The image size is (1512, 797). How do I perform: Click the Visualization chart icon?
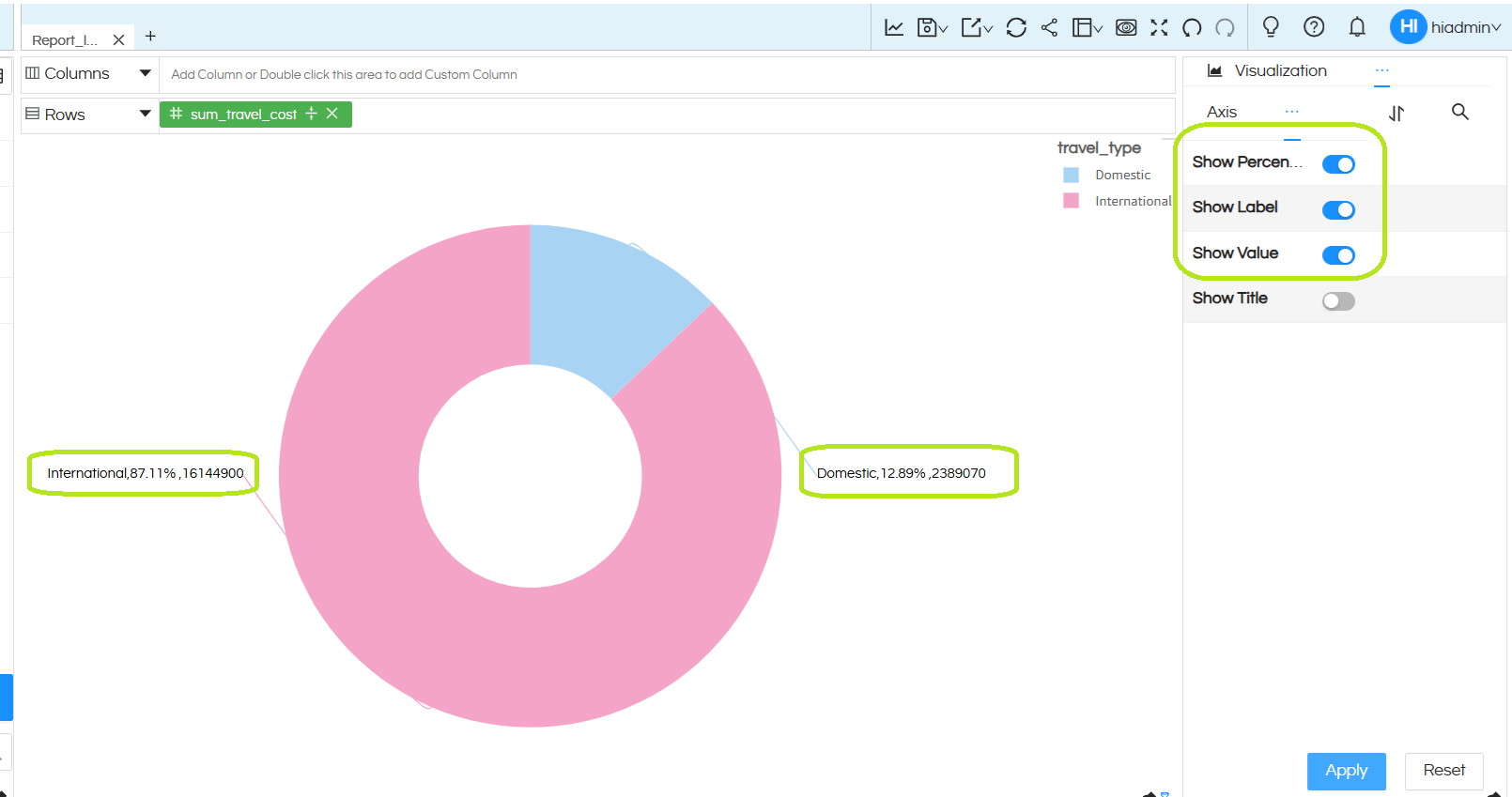point(1214,70)
